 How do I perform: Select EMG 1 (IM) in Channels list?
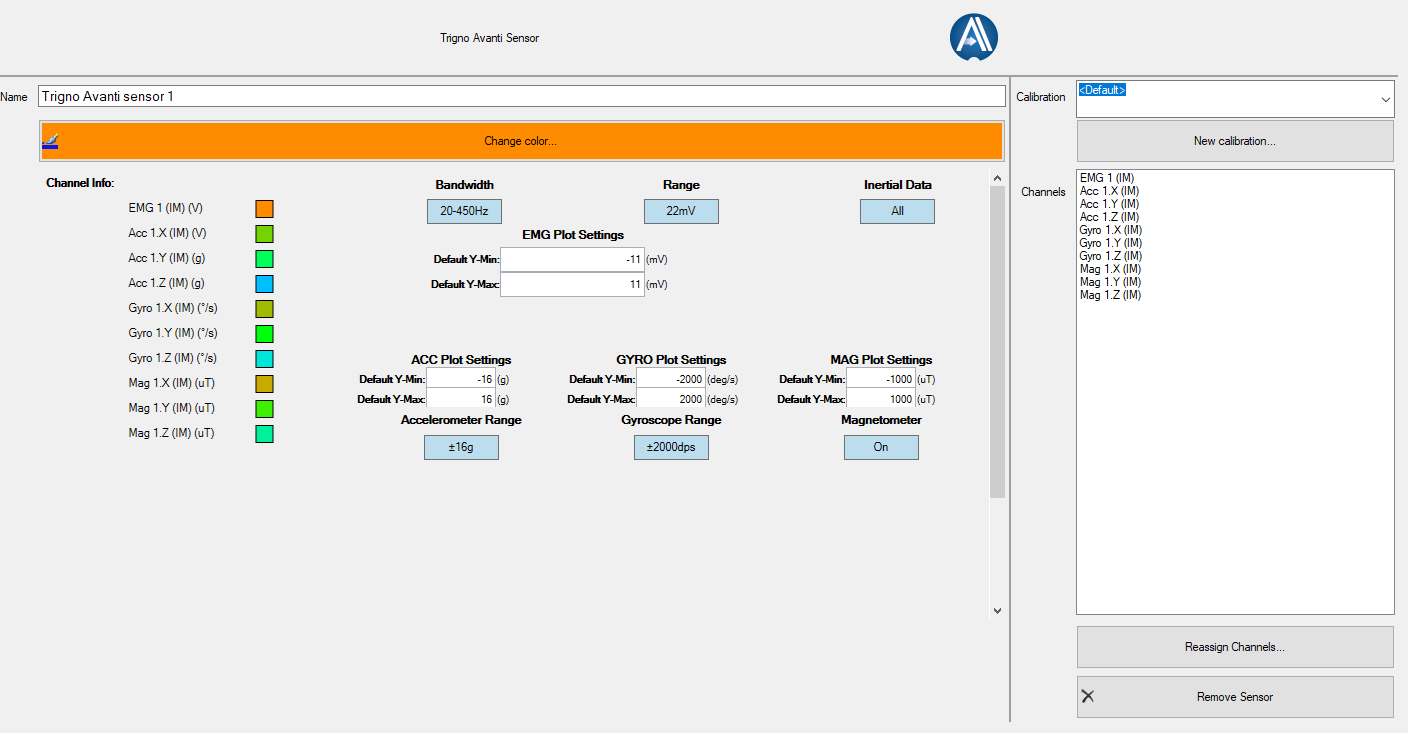[x=1109, y=178]
